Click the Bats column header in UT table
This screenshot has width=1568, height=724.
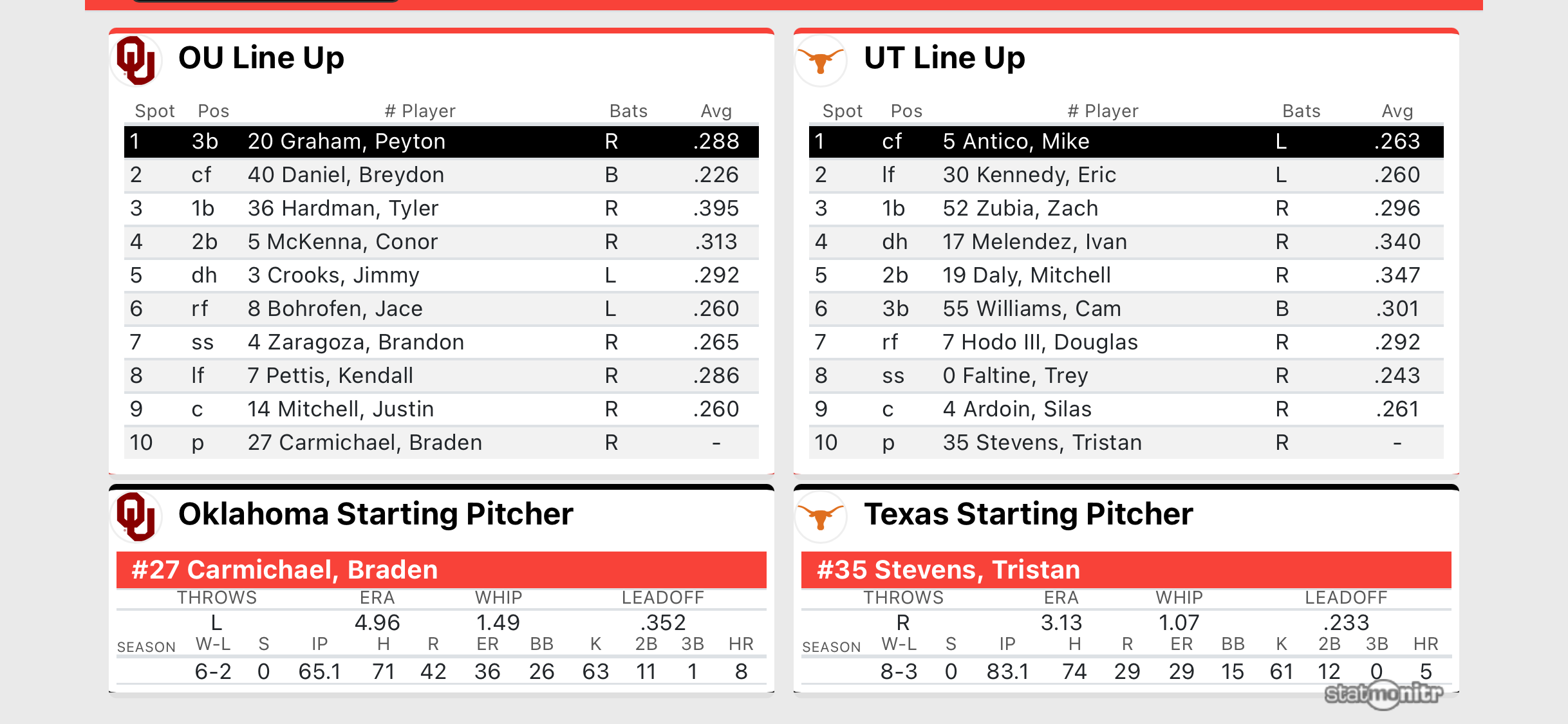(1301, 111)
